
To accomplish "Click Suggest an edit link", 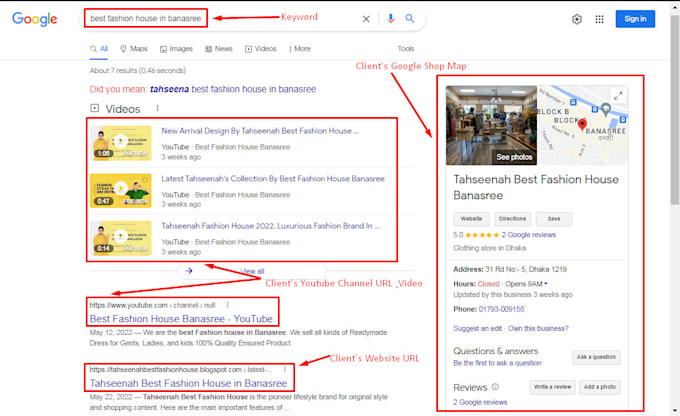I will 477,328.
